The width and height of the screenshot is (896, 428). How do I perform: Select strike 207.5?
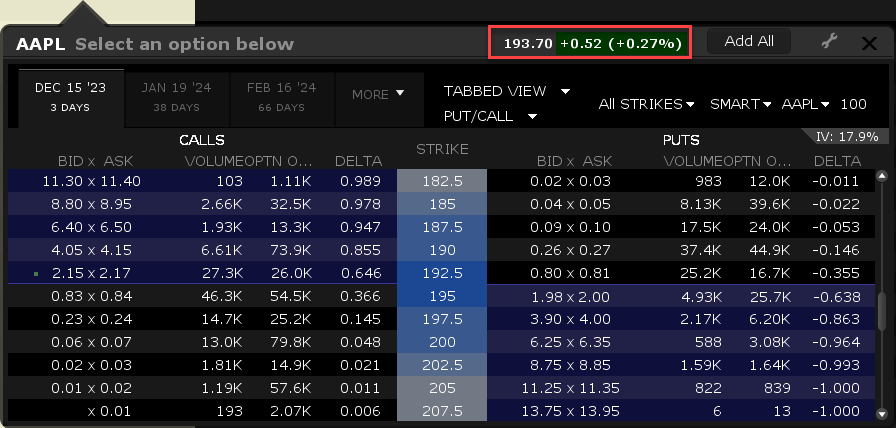(x=442, y=411)
